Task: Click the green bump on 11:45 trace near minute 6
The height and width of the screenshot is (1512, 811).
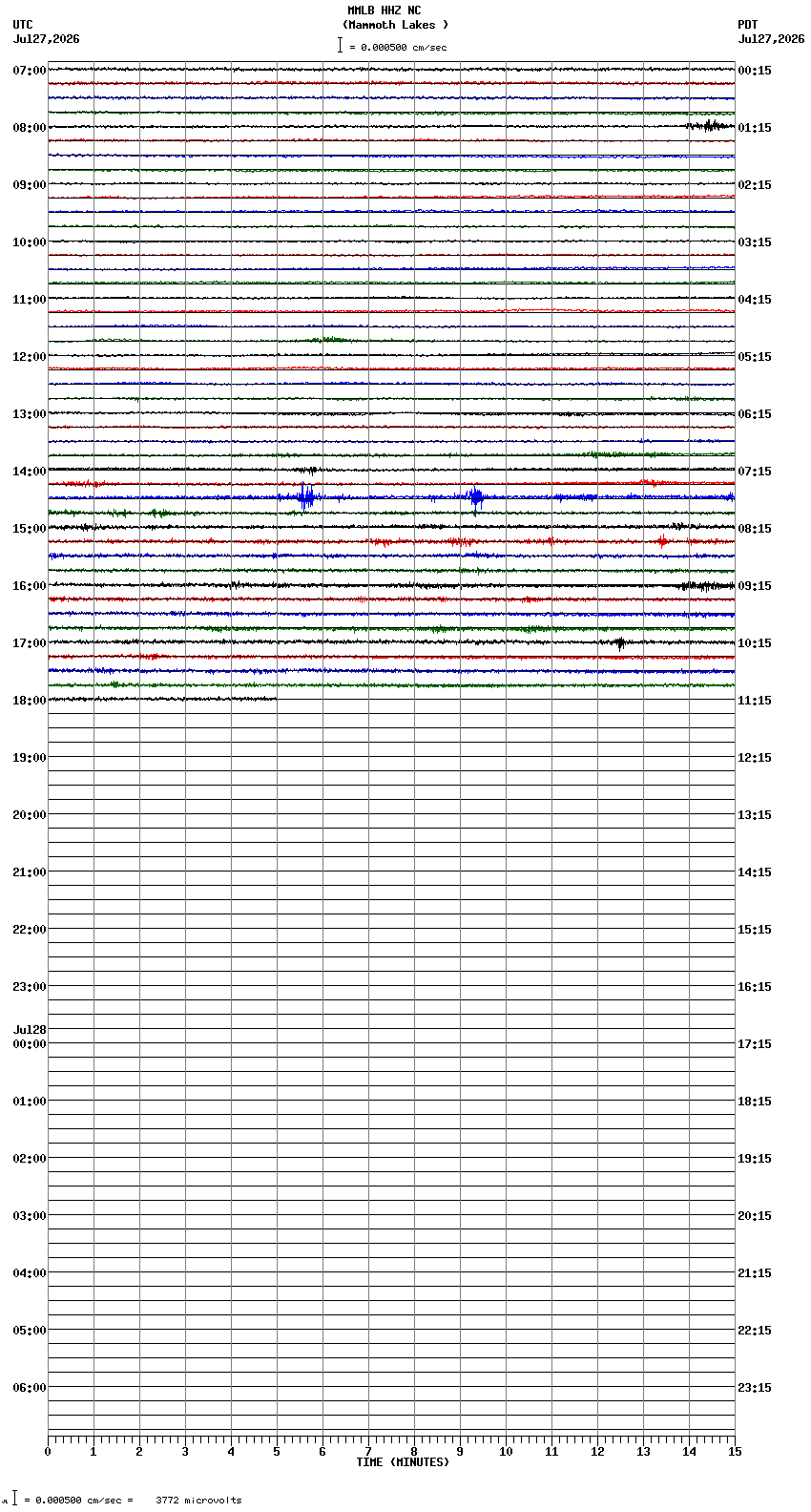Action: click(x=329, y=339)
